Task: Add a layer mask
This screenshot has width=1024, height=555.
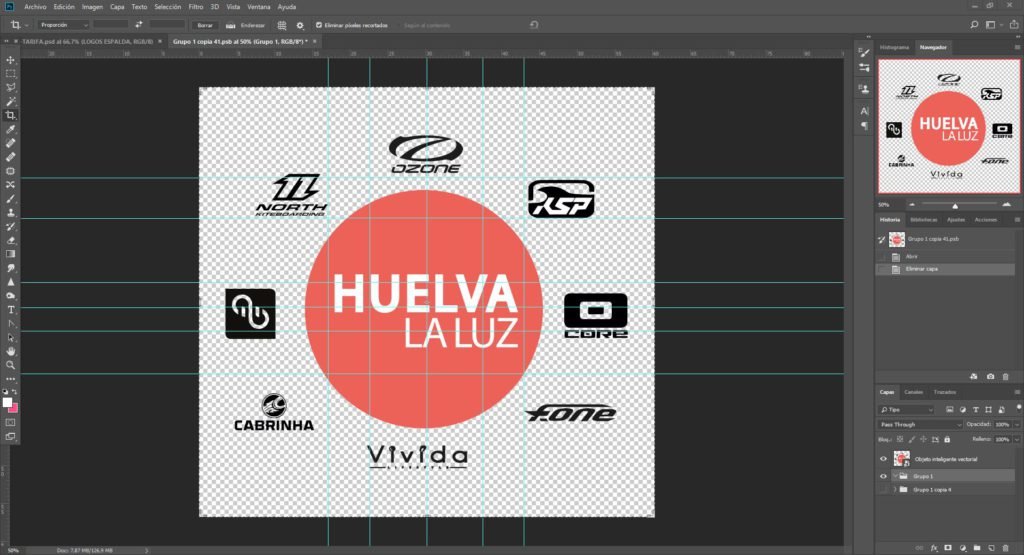Action: pyautogui.click(x=948, y=548)
